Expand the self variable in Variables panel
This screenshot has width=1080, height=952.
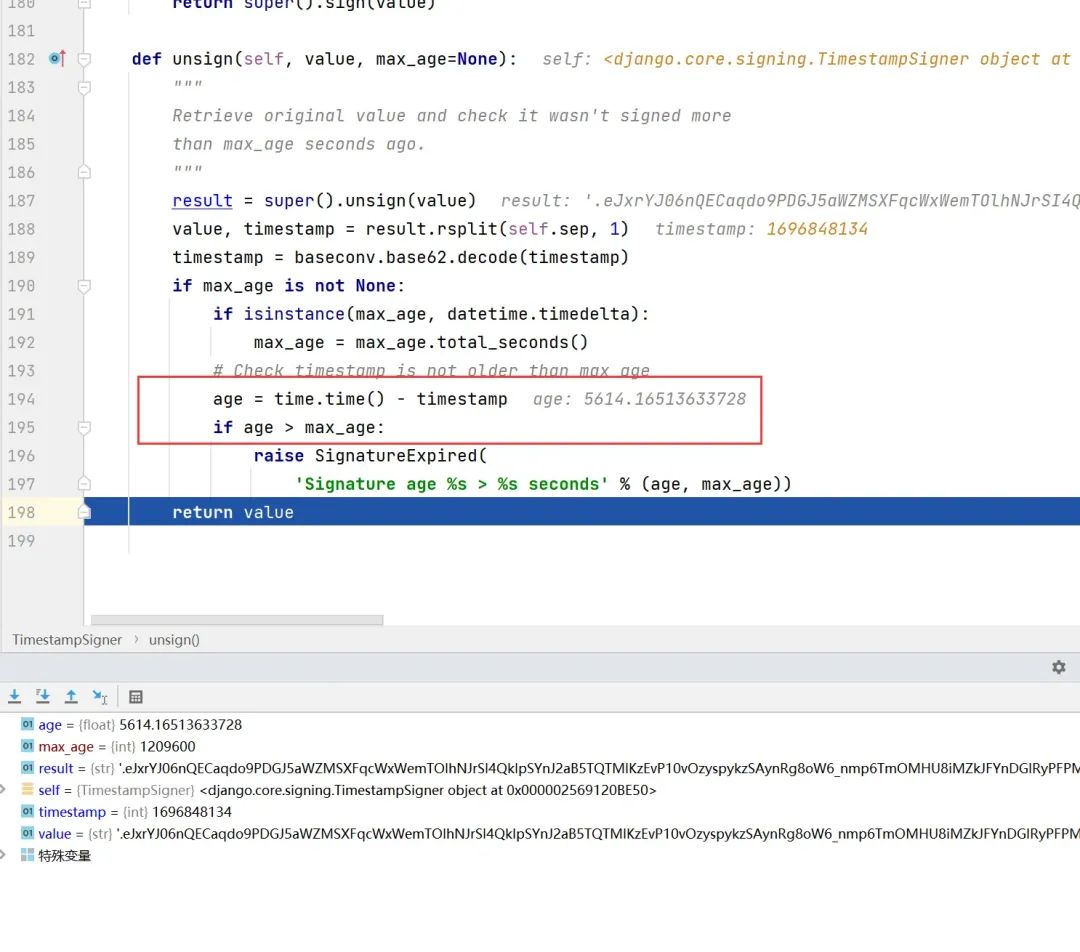[x=5, y=790]
